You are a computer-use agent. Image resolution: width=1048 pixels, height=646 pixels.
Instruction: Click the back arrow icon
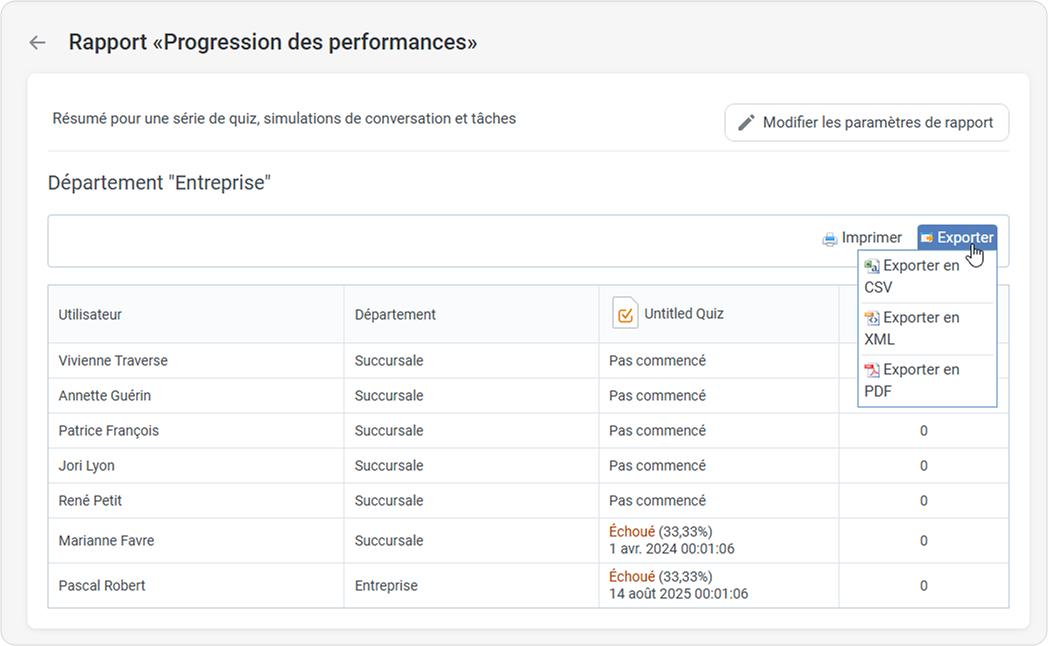click(x=38, y=43)
